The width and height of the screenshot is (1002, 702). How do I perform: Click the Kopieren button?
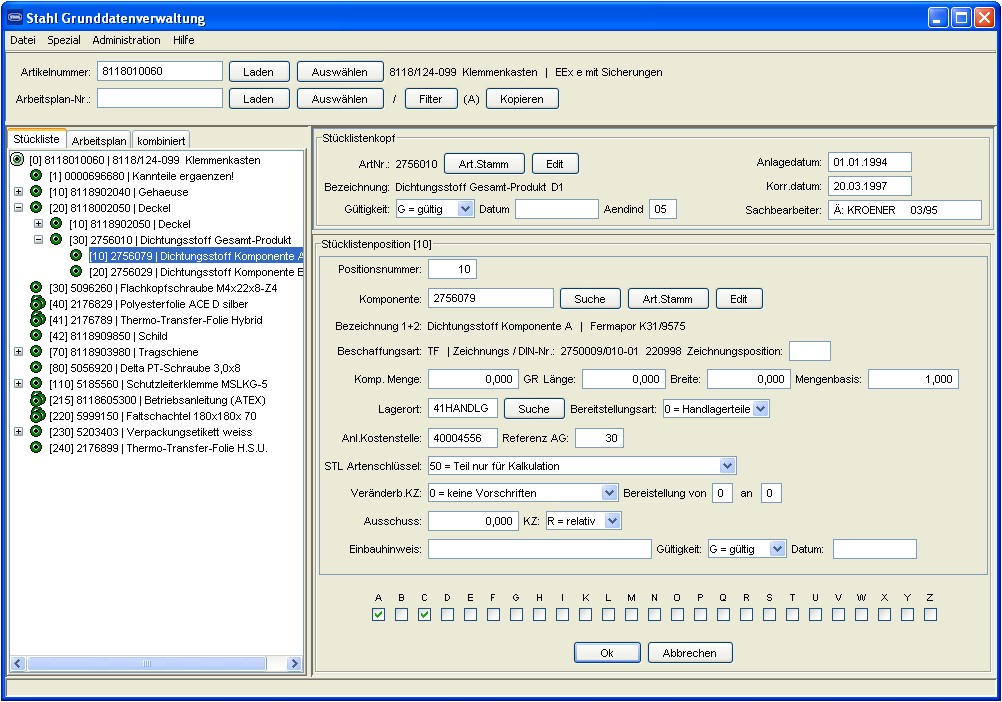click(x=522, y=99)
